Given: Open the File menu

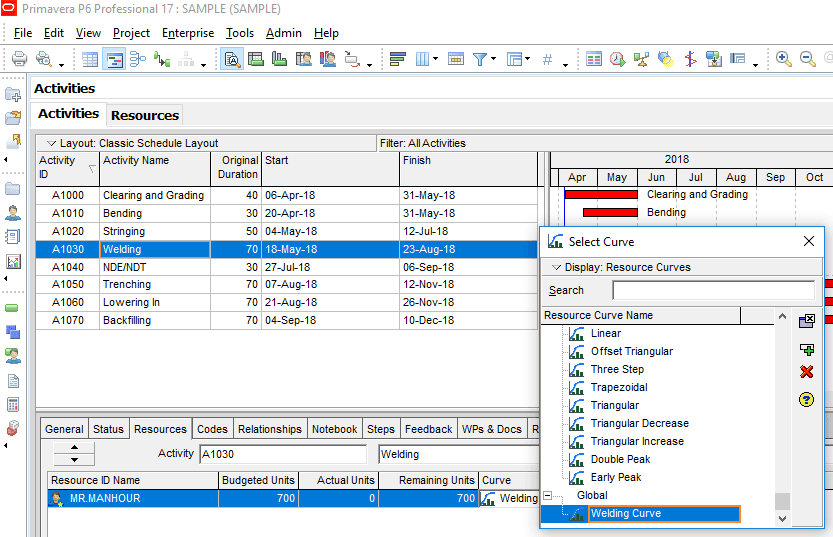Looking at the screenshot, I should tap(23, 33).
